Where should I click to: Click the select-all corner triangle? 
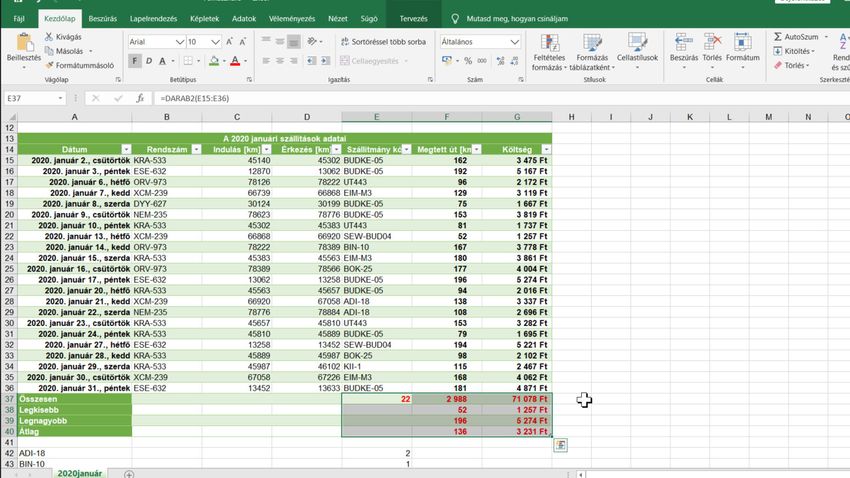point(9,117)
